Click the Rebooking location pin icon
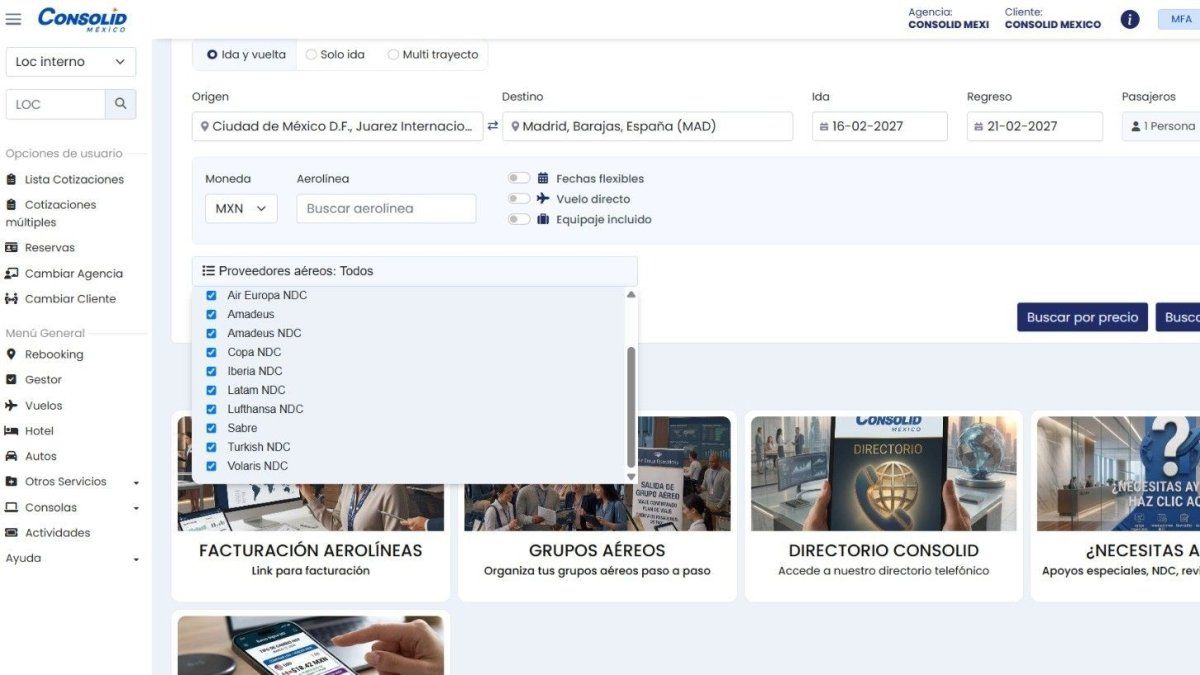The height and width of the screenshot is (675, 1200). click(12, 354)
